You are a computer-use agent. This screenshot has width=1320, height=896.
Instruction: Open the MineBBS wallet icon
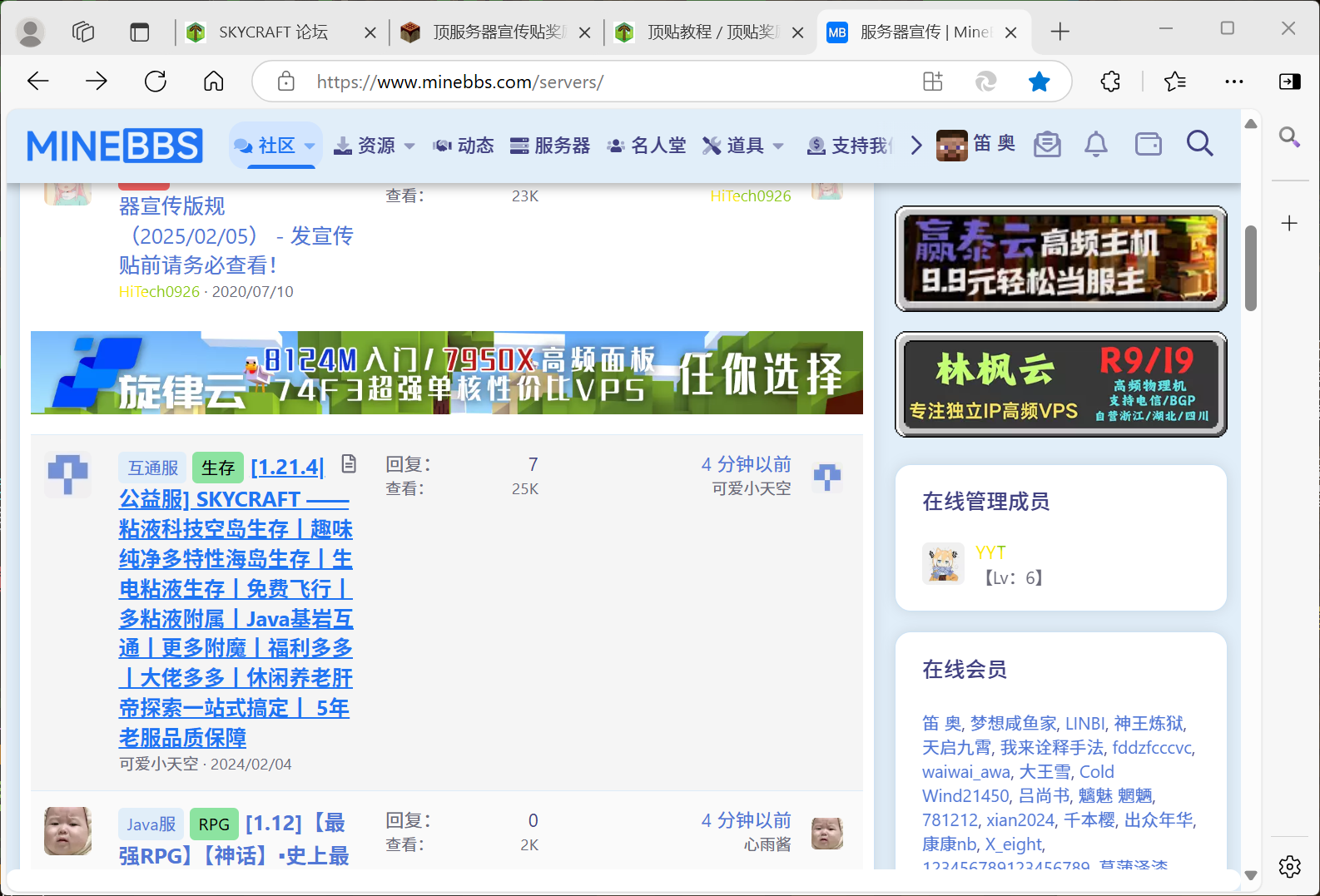pyautogui.click(x=1149, y=145)
